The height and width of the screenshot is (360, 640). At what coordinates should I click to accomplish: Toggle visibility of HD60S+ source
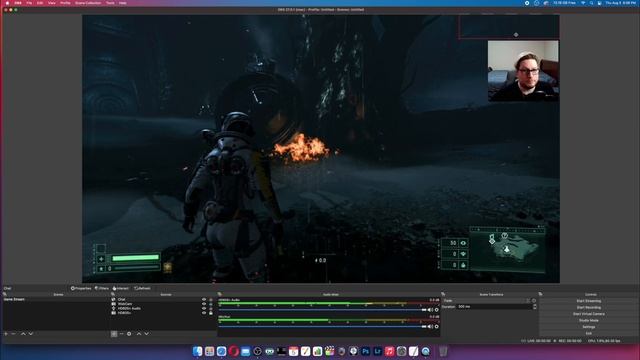pos(204,313)
